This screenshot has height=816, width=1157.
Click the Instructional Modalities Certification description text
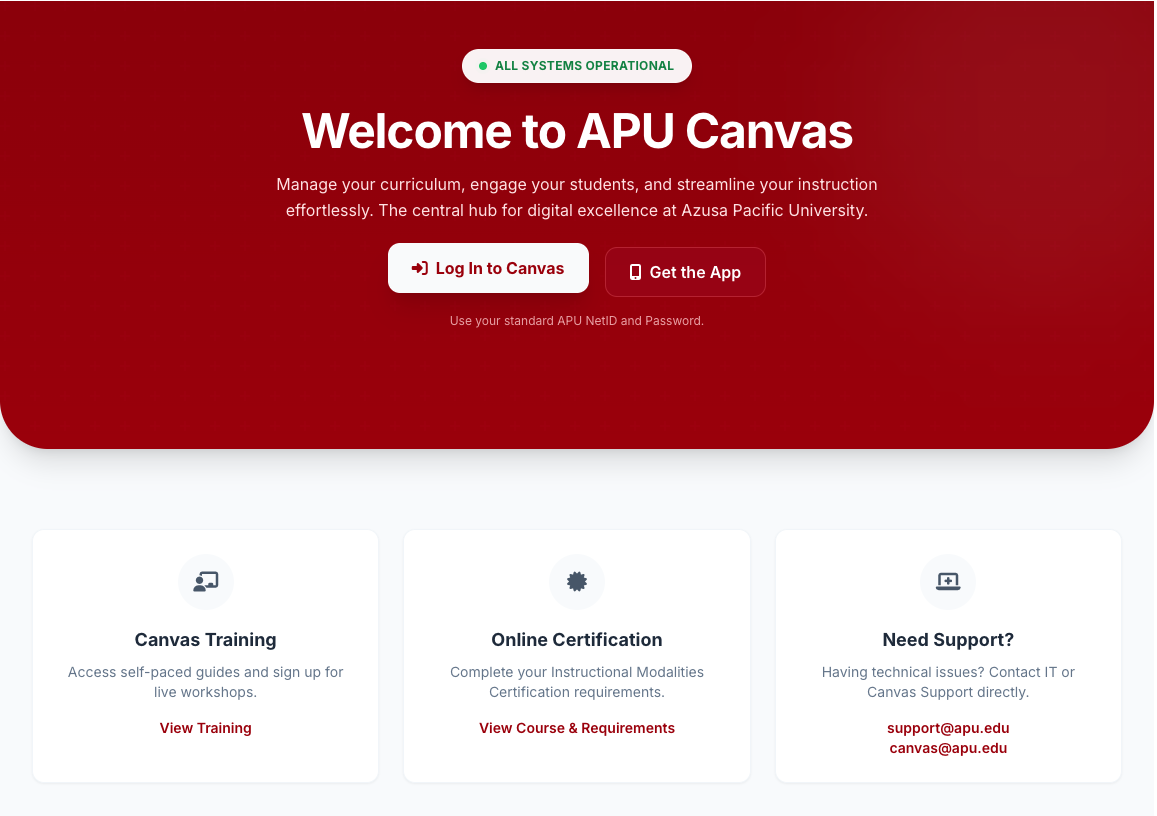[x=577, y=682]
